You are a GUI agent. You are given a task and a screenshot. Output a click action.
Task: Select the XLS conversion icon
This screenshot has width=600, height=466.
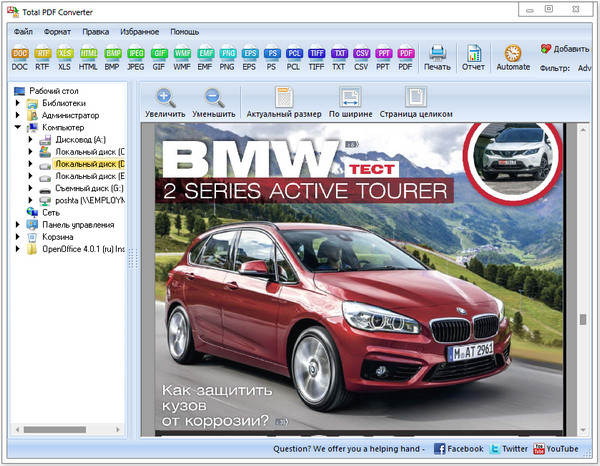point(65,58)
